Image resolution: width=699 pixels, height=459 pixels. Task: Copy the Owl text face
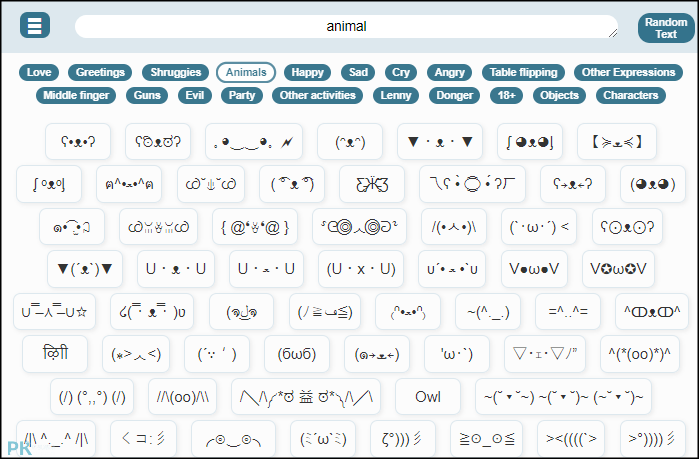(428, 397)
